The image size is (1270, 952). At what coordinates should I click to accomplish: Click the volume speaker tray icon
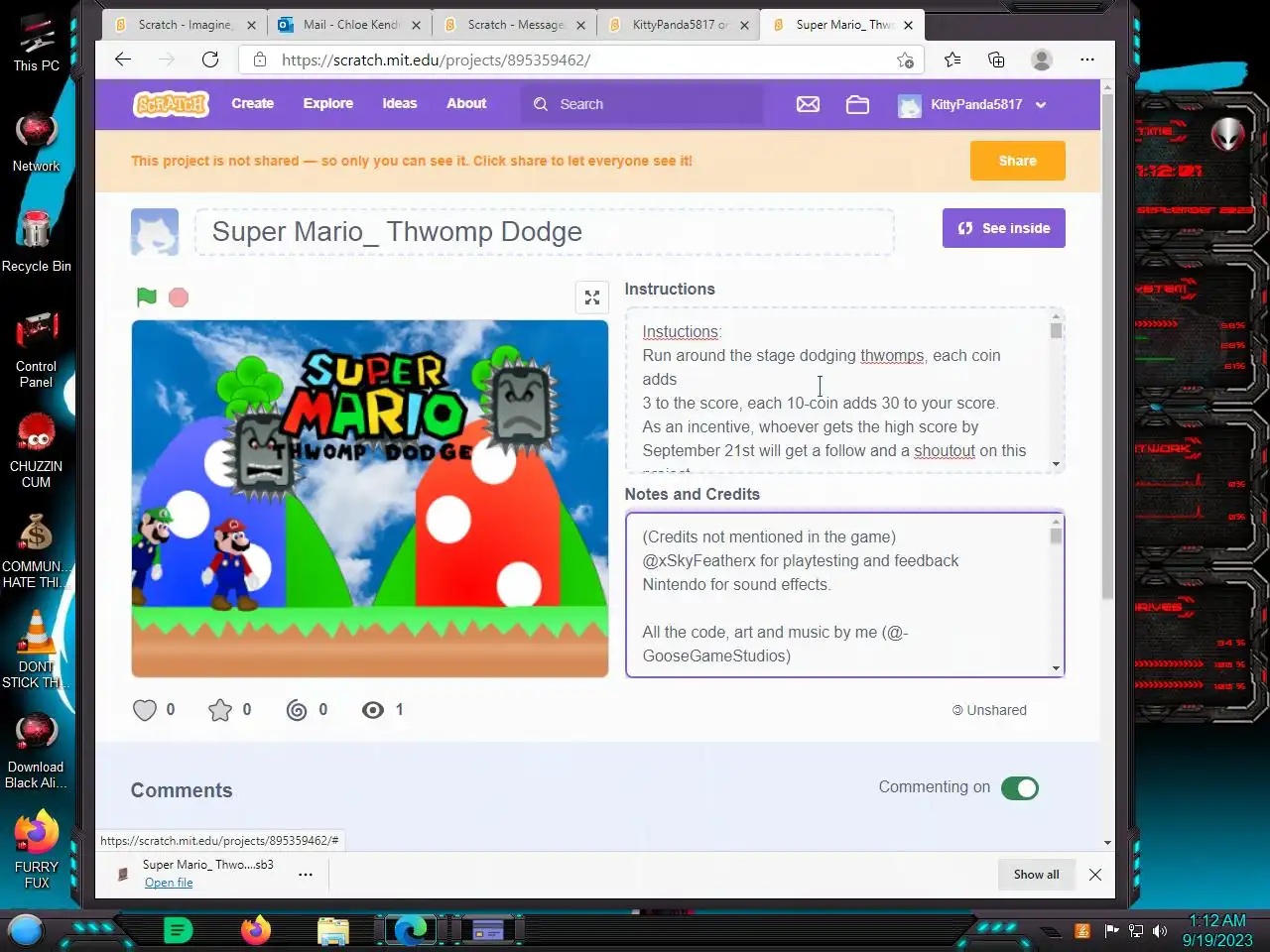[1160, 931]
